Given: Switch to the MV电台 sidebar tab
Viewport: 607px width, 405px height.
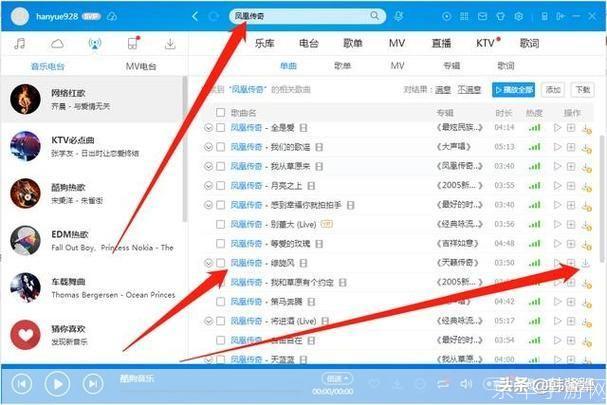Looking at the screenshot, I should click(141, 66).
